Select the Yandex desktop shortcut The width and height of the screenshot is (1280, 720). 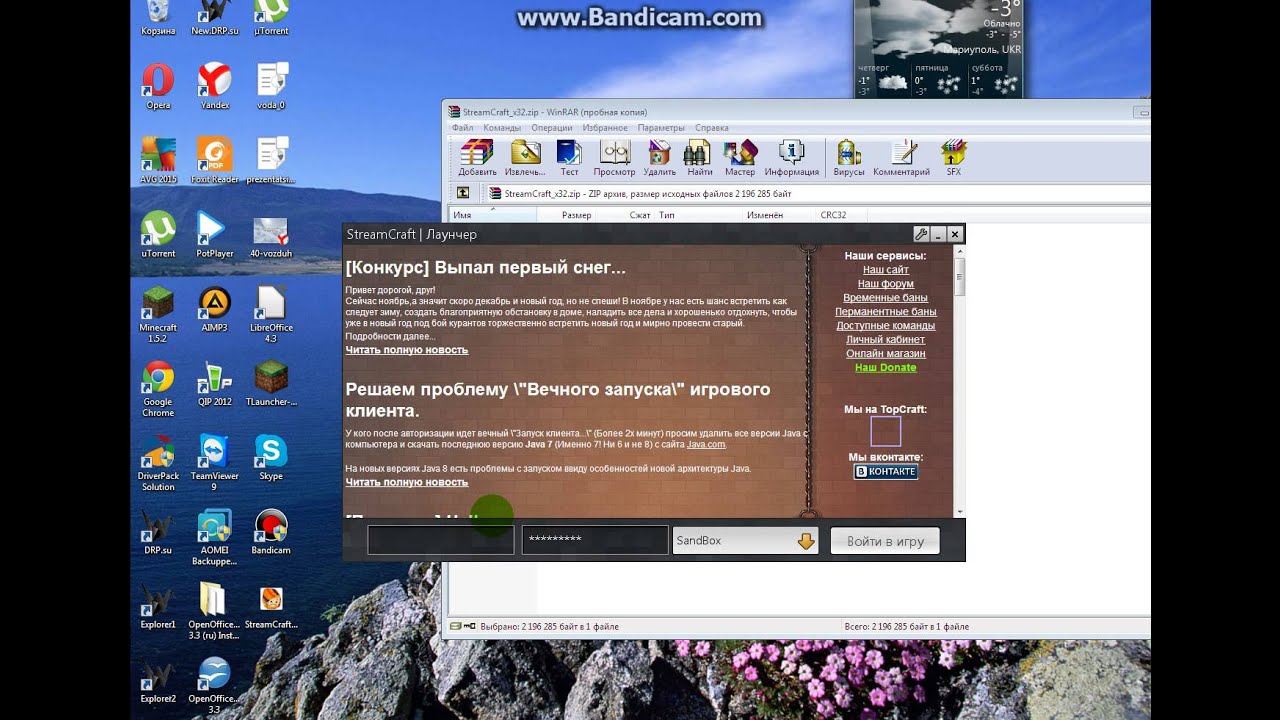215,86
